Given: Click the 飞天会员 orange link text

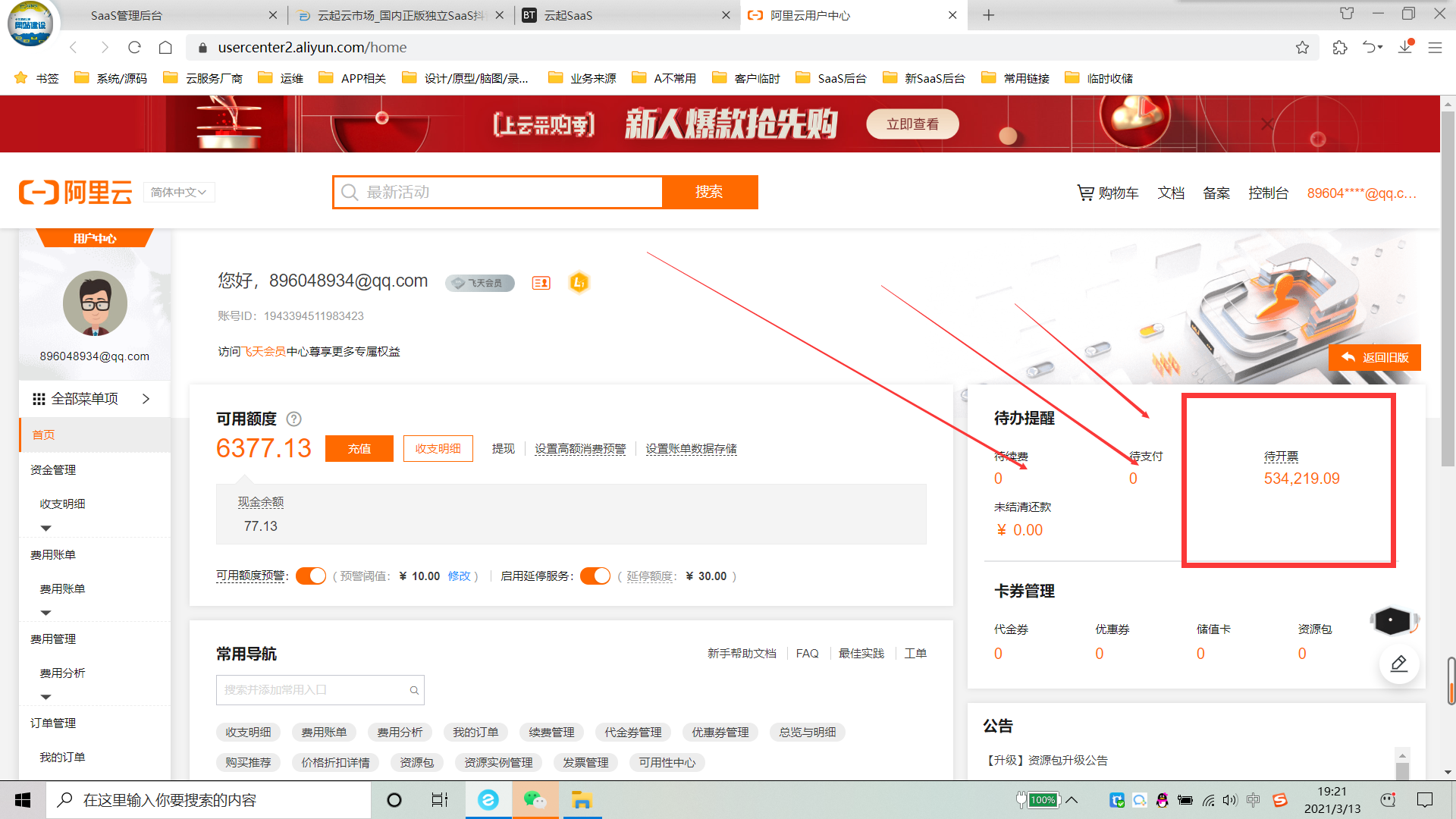Looking at the screenshot, I should tap(264, 352).
